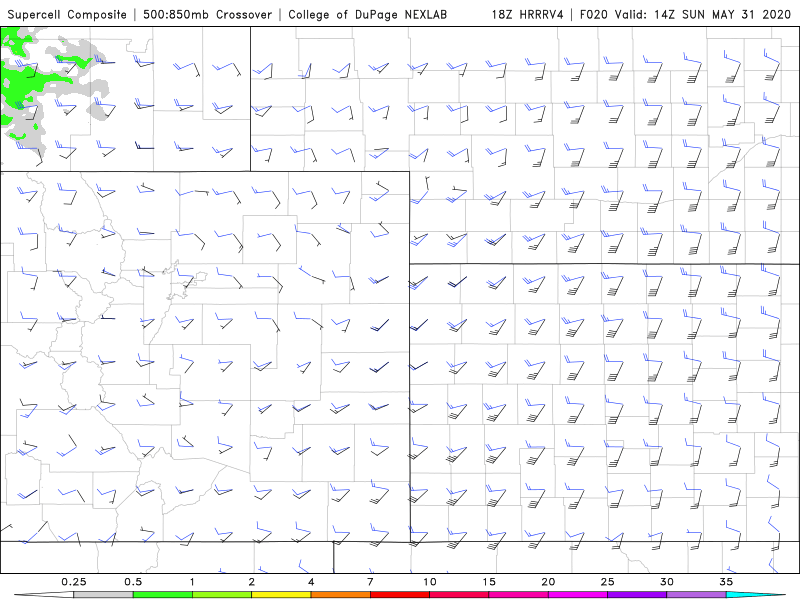Screen dimensions: 800x600
Task: Select the "20" legend value
Action: tap(548, 582)
